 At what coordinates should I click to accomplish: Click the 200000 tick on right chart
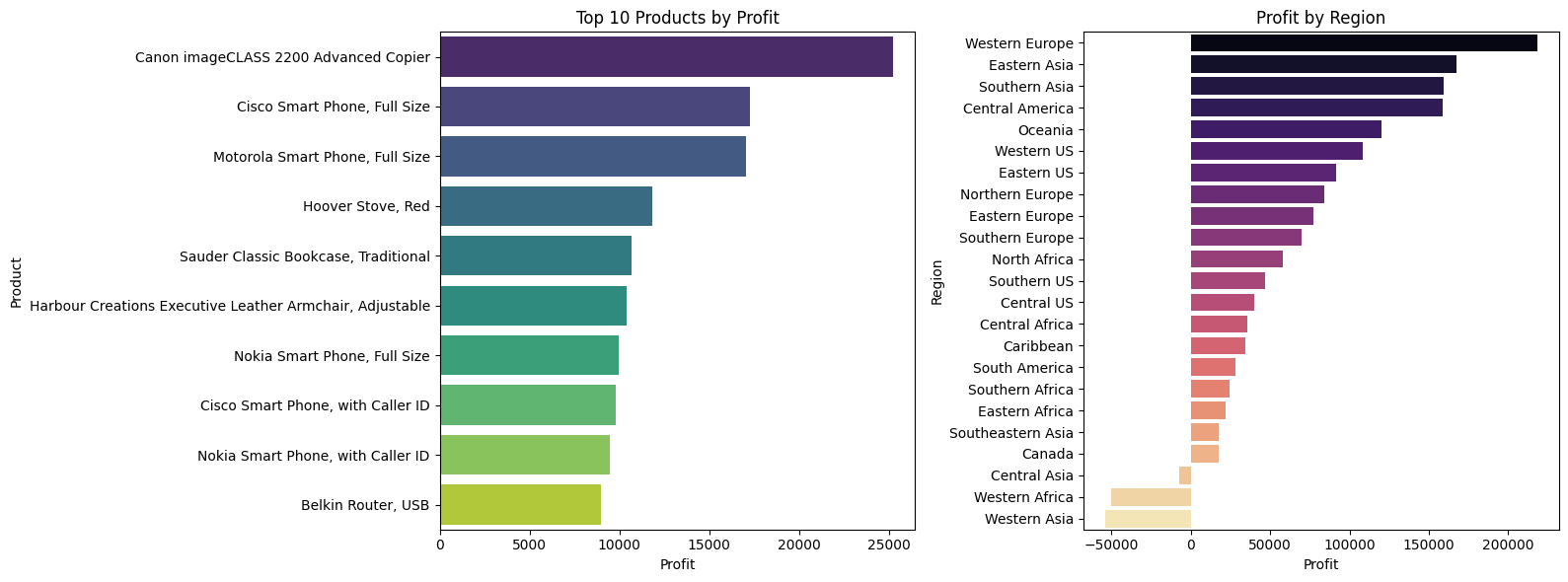1508,544
